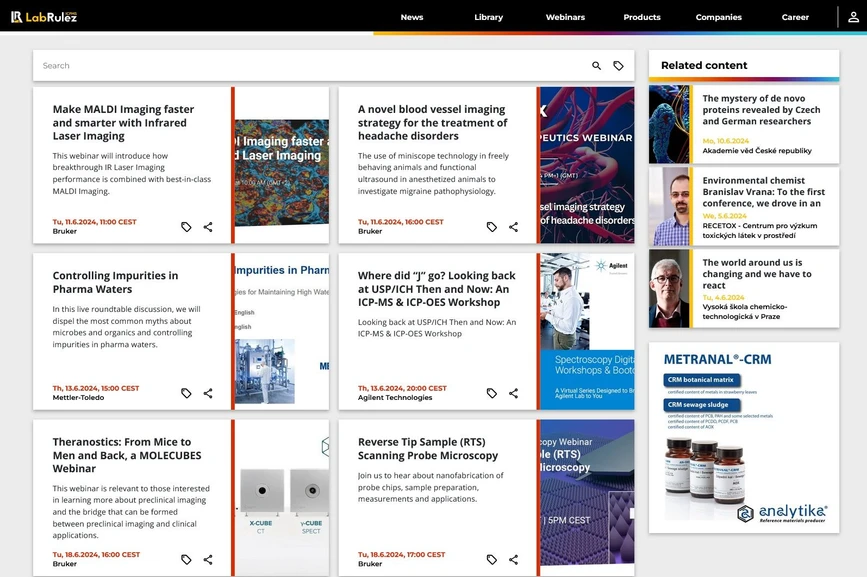This screenshot has height=577, width=867.
Task: Go to the Career page
Action: tap(795, 17)
